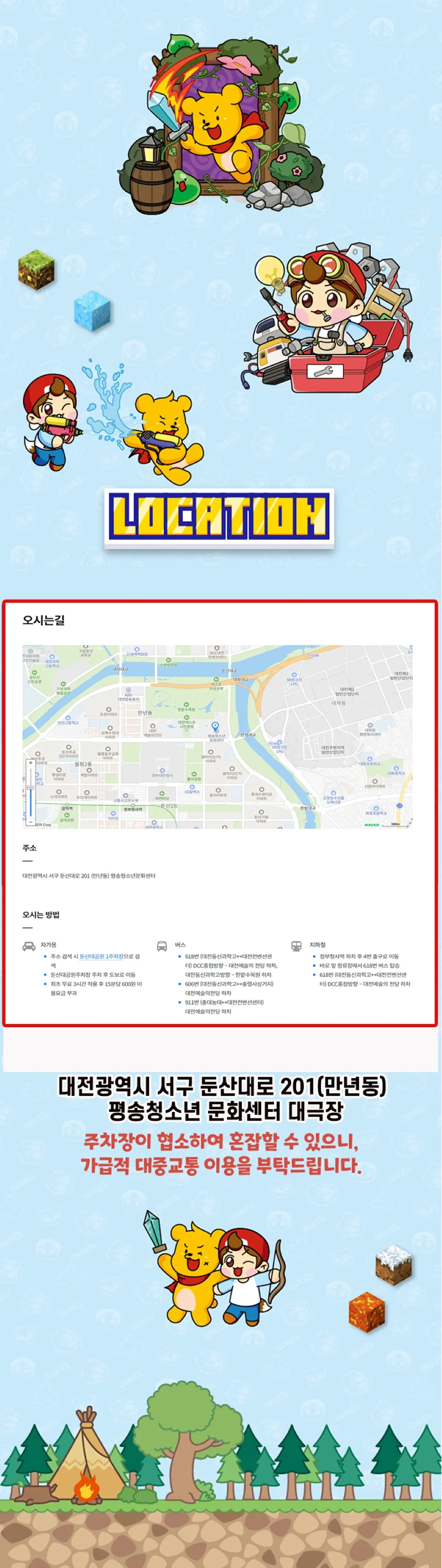Open the 둔산대공원 1주차장 link
Image resolution: width=442 pixels, height=1568 pixels.
tap(102, 956)
